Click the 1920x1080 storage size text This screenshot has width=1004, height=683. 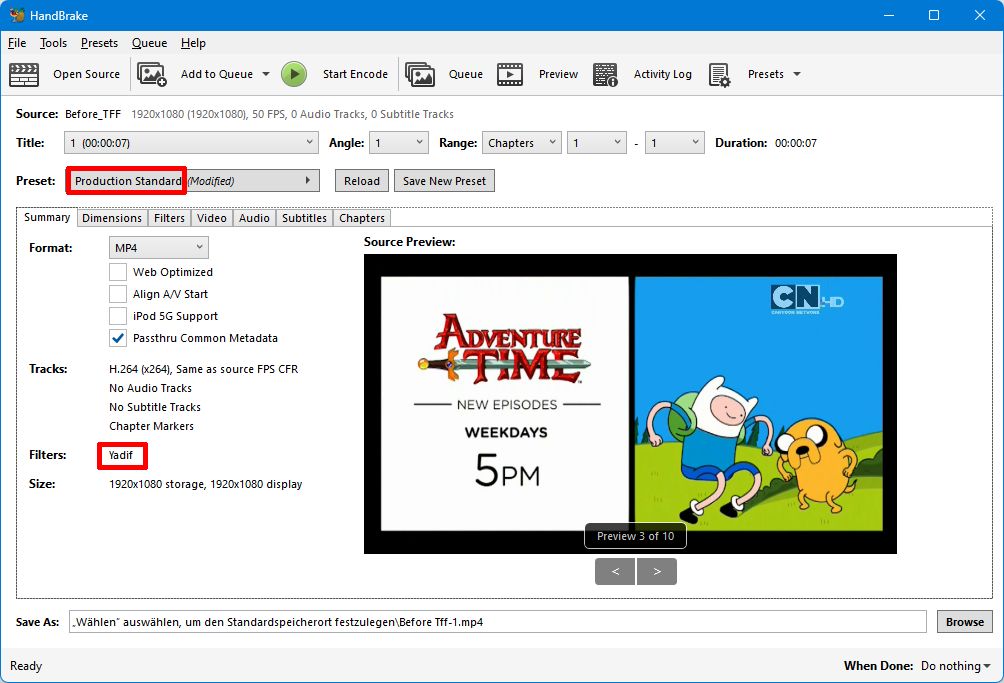tap(206, 484)
